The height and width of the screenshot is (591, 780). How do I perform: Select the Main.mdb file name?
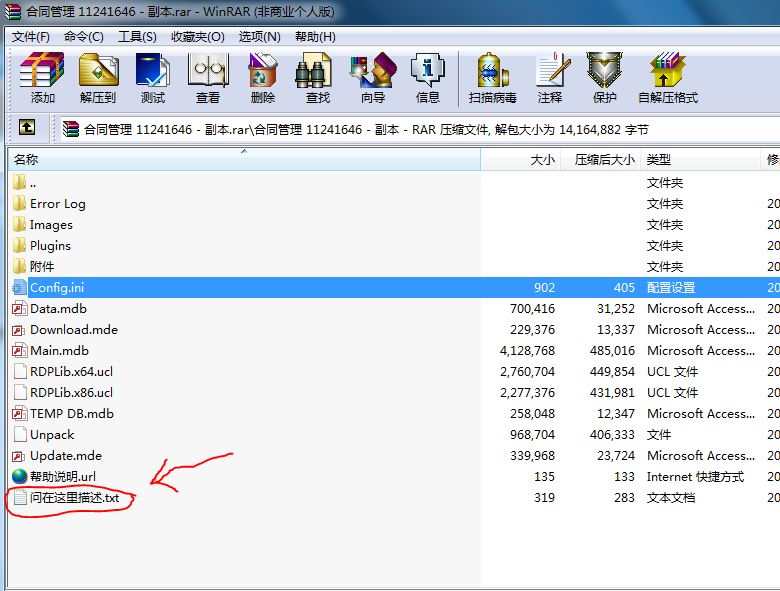(x=59, y=350)
